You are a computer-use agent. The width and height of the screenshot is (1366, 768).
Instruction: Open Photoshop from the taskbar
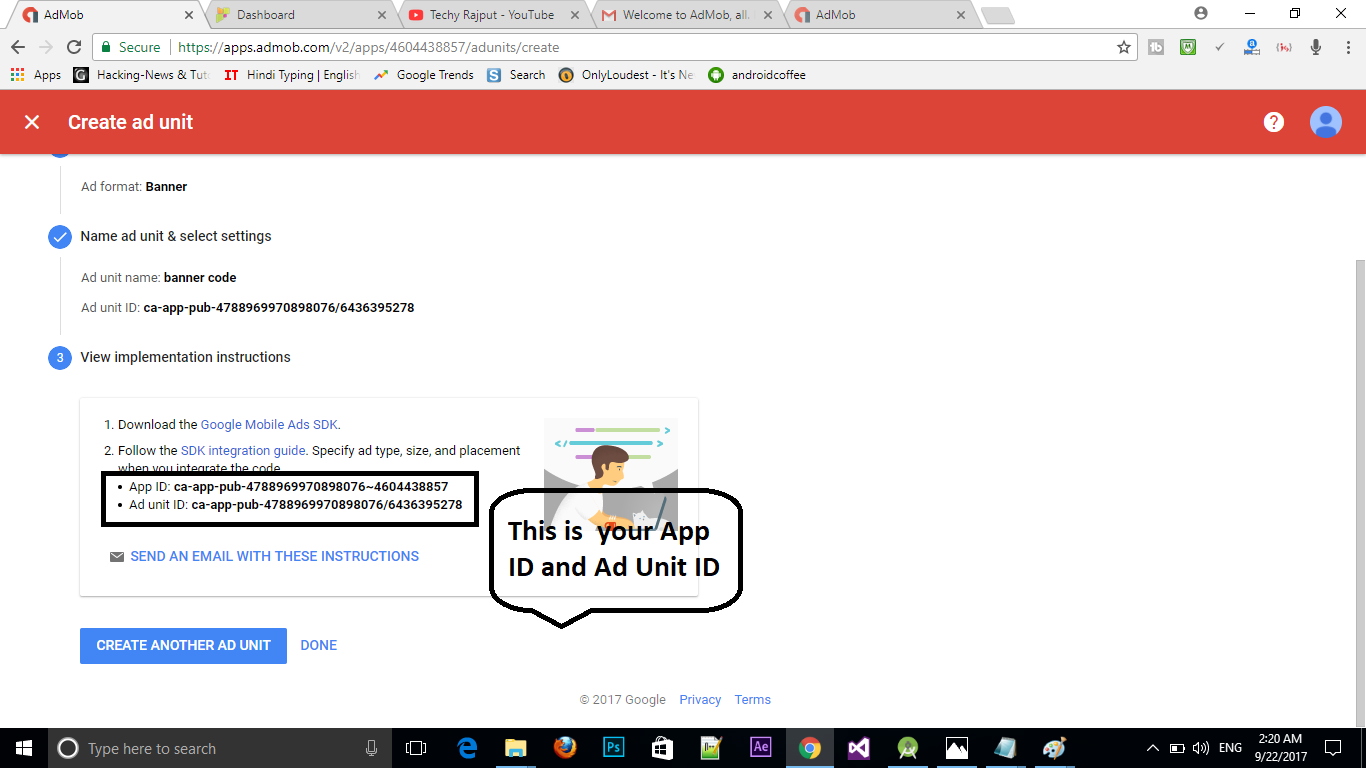point(614,748)
